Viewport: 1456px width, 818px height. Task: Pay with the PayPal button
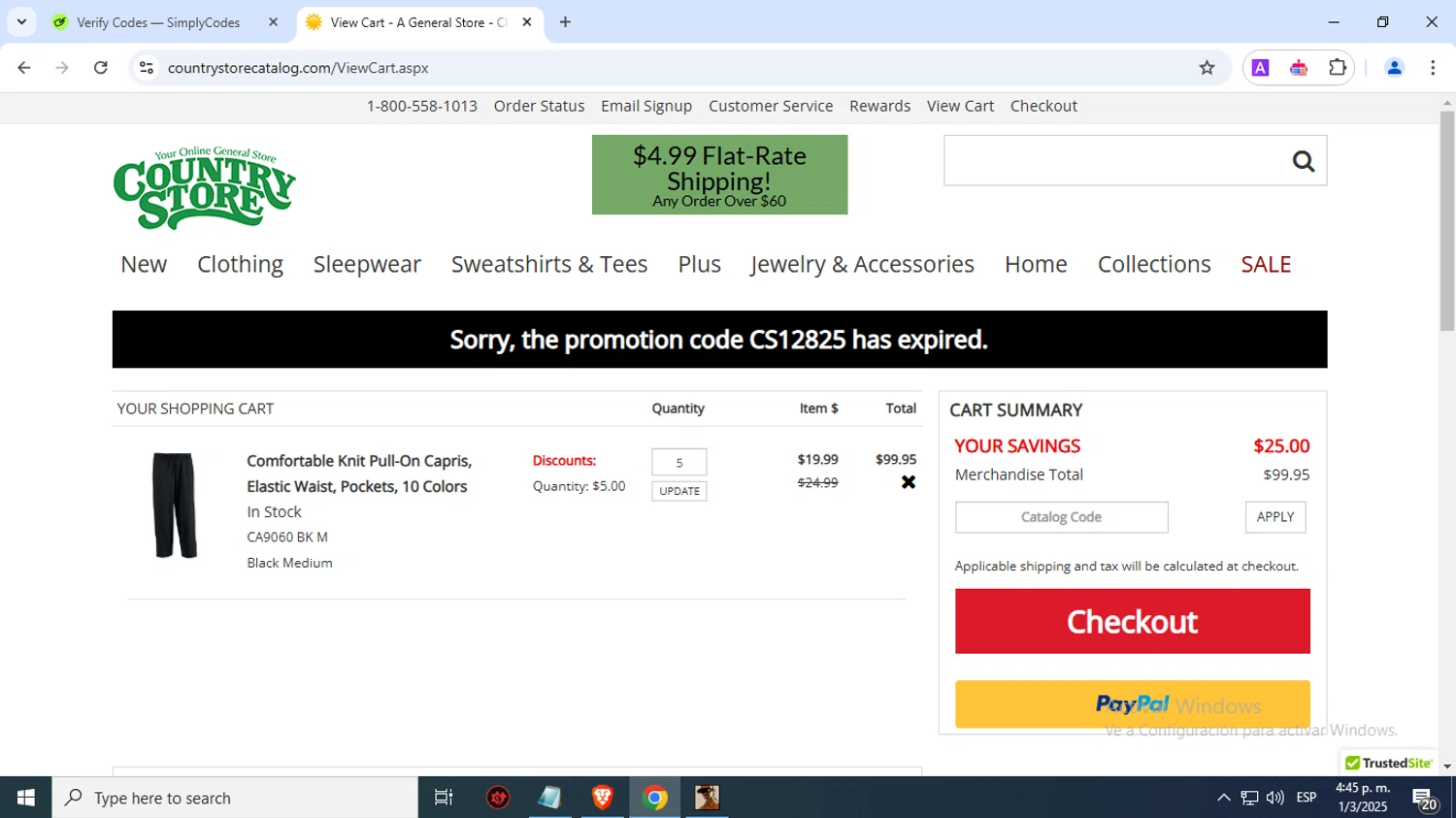coord(1132,704)
